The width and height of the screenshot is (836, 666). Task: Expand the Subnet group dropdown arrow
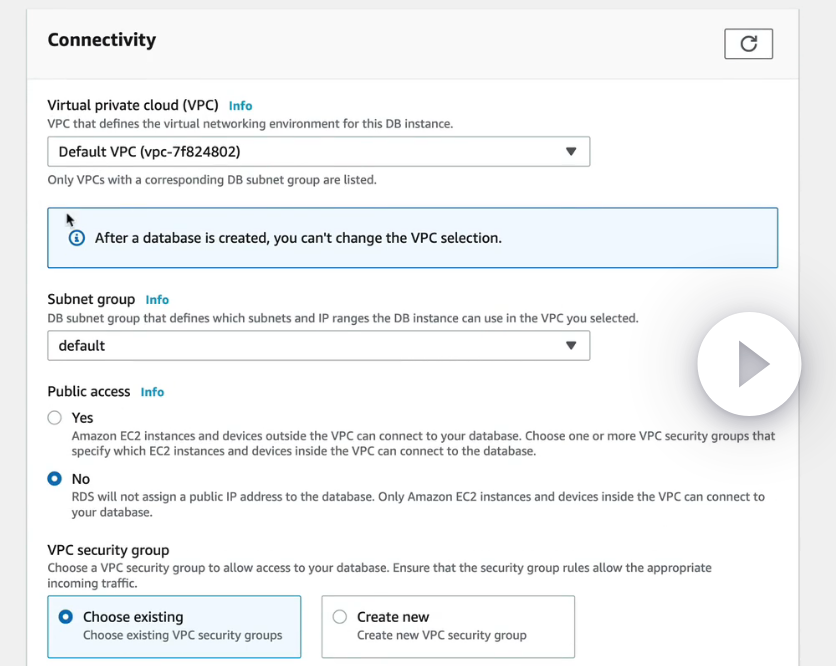[x=571, y=346]
